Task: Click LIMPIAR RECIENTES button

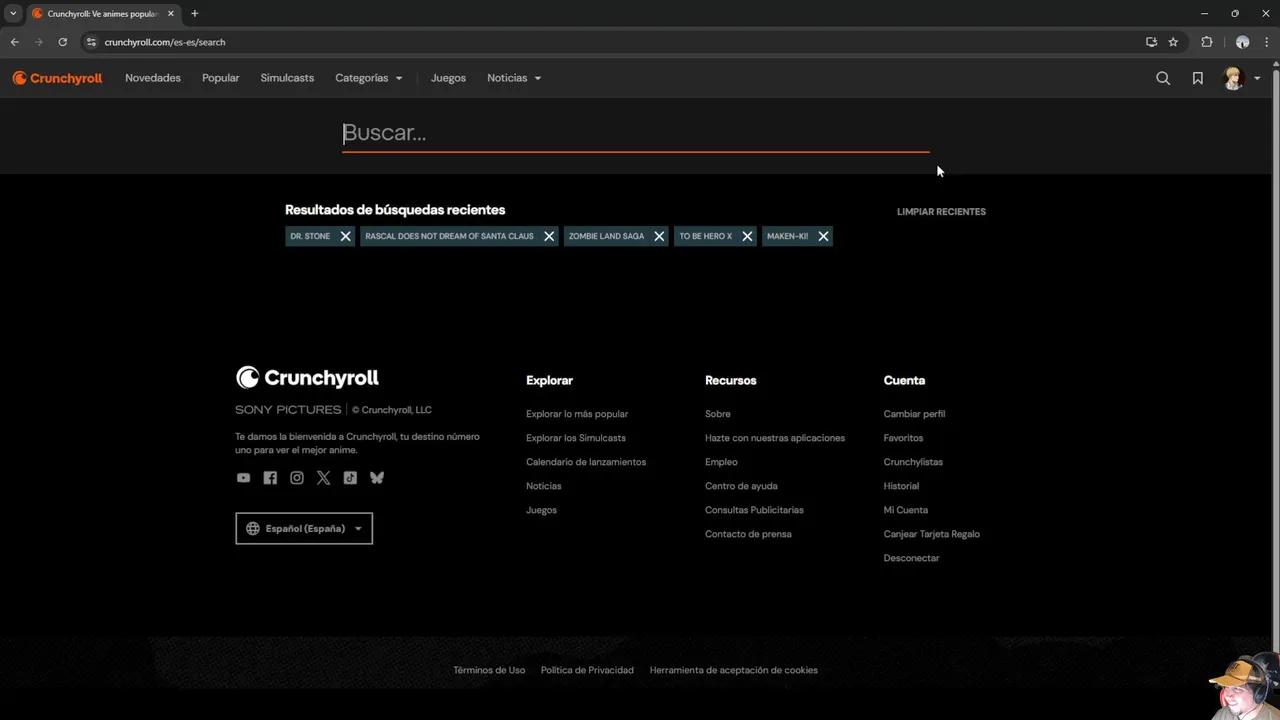Action: pyautogui.click(x=941, y=212)
